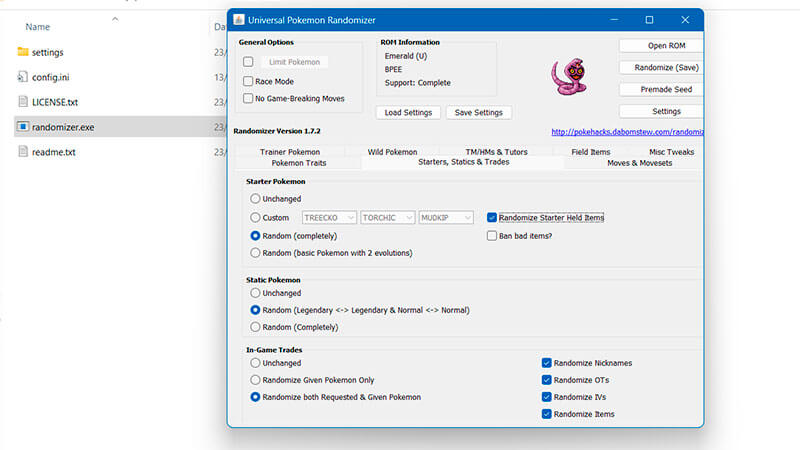This screenshot has width=800, height=450.
Task: Open the TREECKO starter dropdown
Action: (x=329, y=217)
